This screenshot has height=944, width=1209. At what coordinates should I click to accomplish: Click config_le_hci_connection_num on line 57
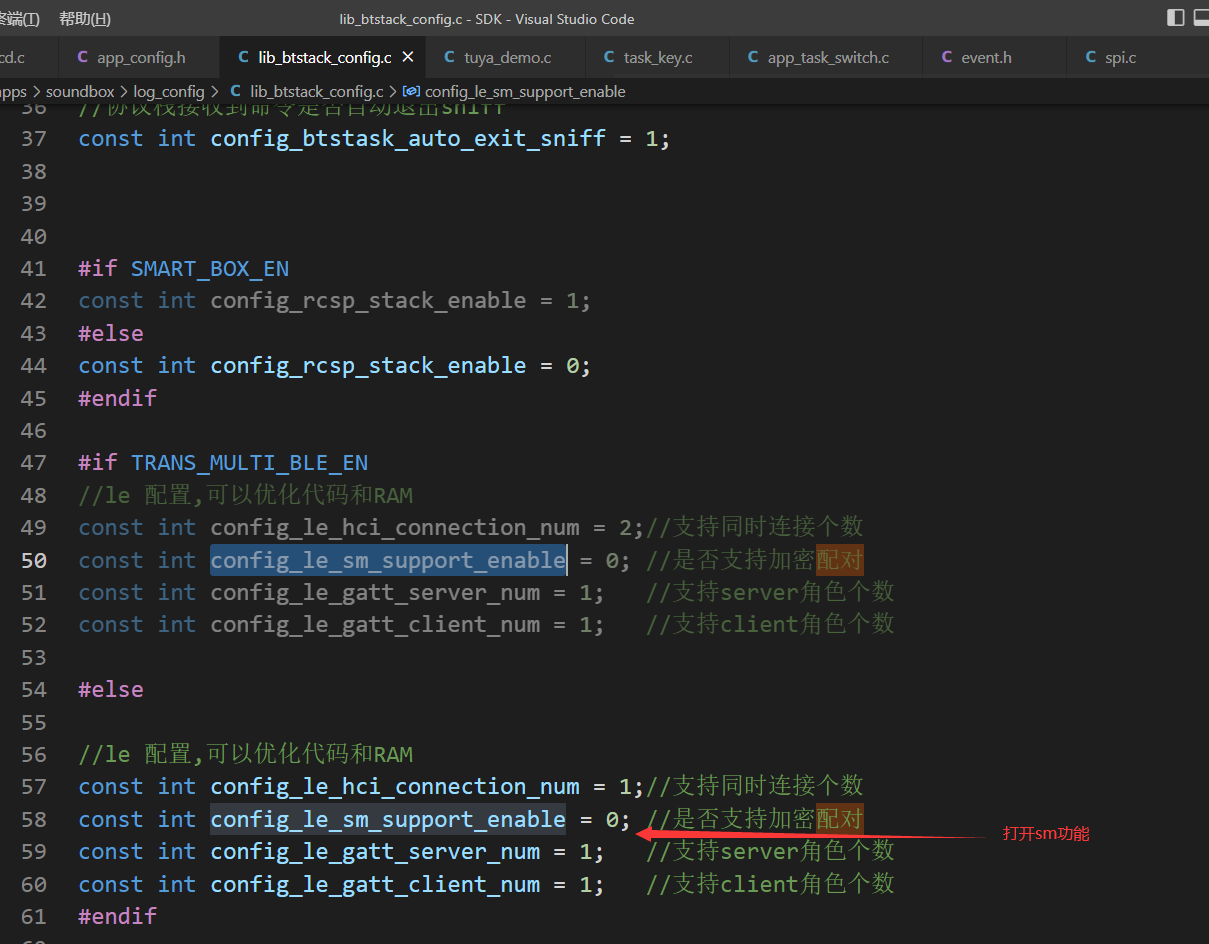395,786
